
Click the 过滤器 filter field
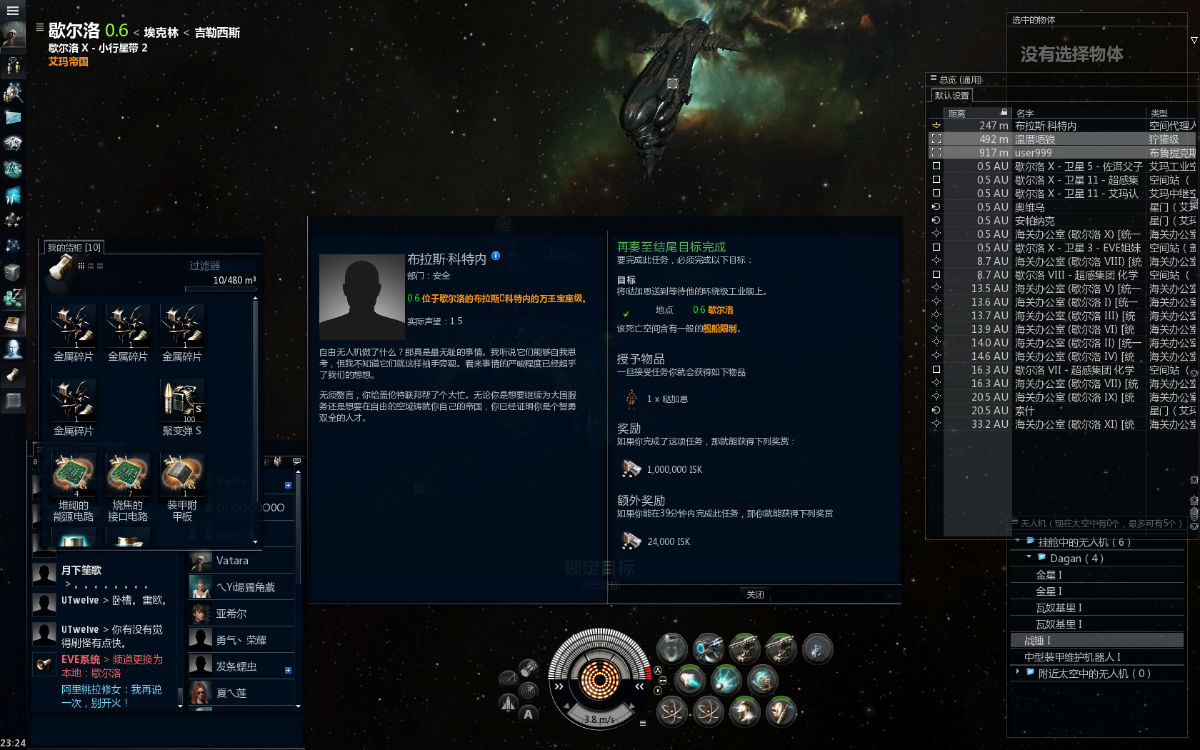click(x=220, y=267)
